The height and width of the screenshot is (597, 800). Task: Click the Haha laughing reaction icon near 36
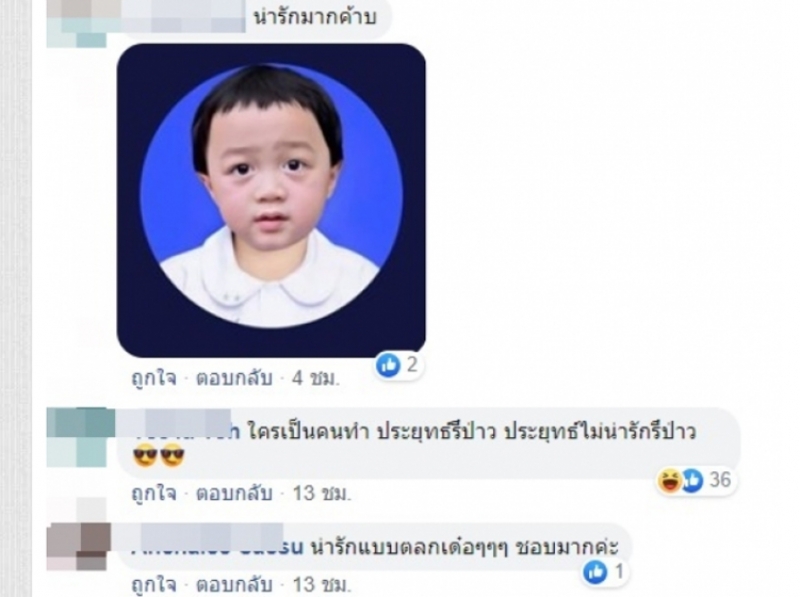coord(669,481)
